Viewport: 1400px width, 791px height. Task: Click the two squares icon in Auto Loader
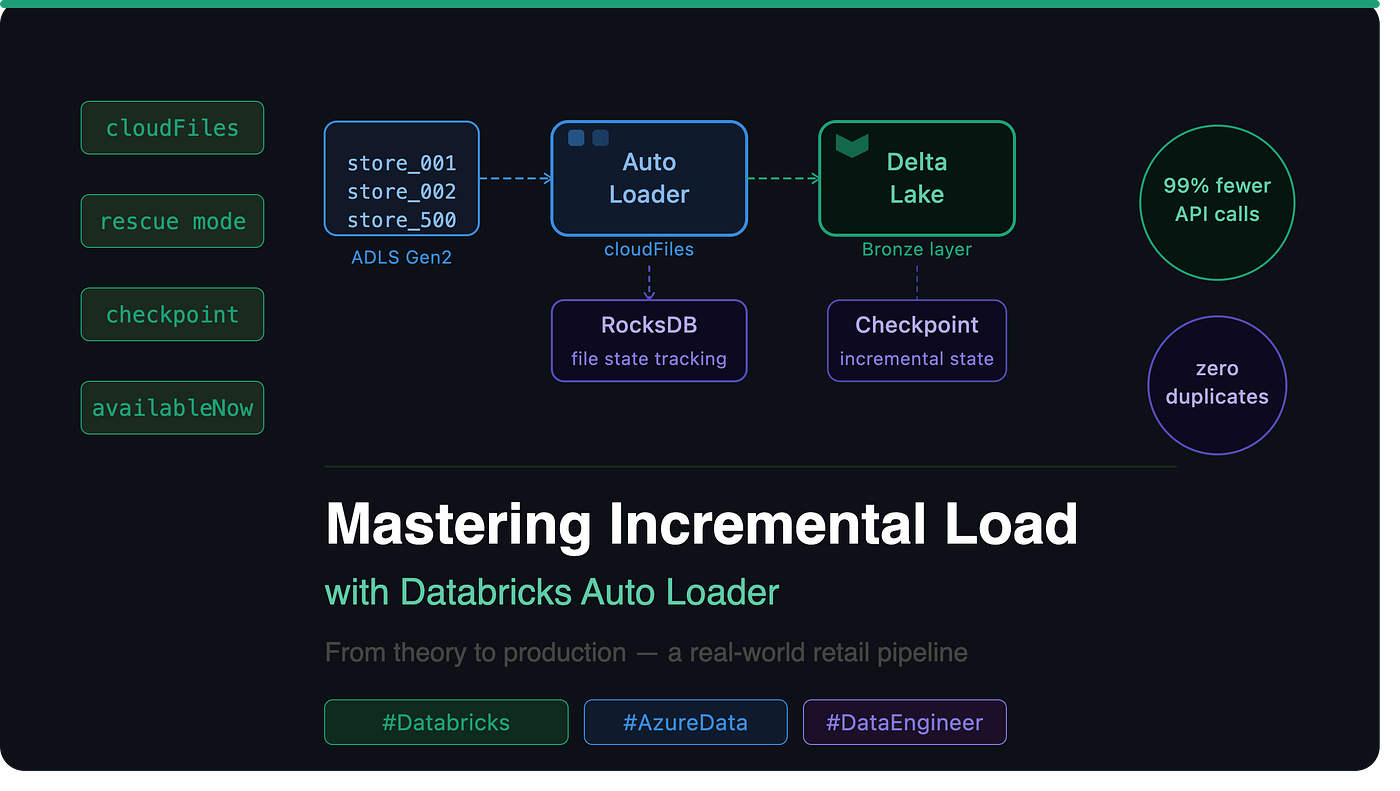588,138
